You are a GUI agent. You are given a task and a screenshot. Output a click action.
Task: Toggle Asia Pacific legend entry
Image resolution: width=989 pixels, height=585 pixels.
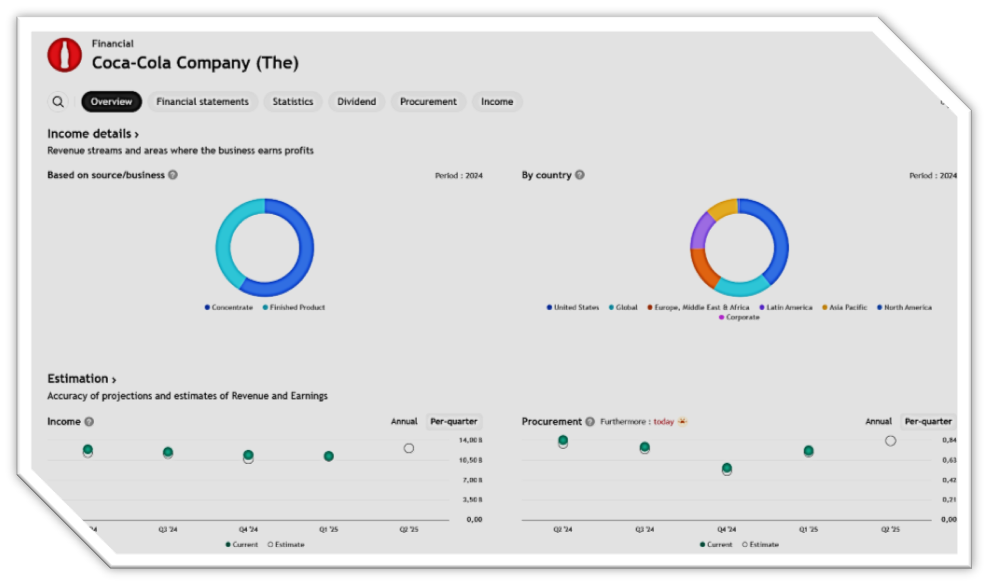coord(845,307)
